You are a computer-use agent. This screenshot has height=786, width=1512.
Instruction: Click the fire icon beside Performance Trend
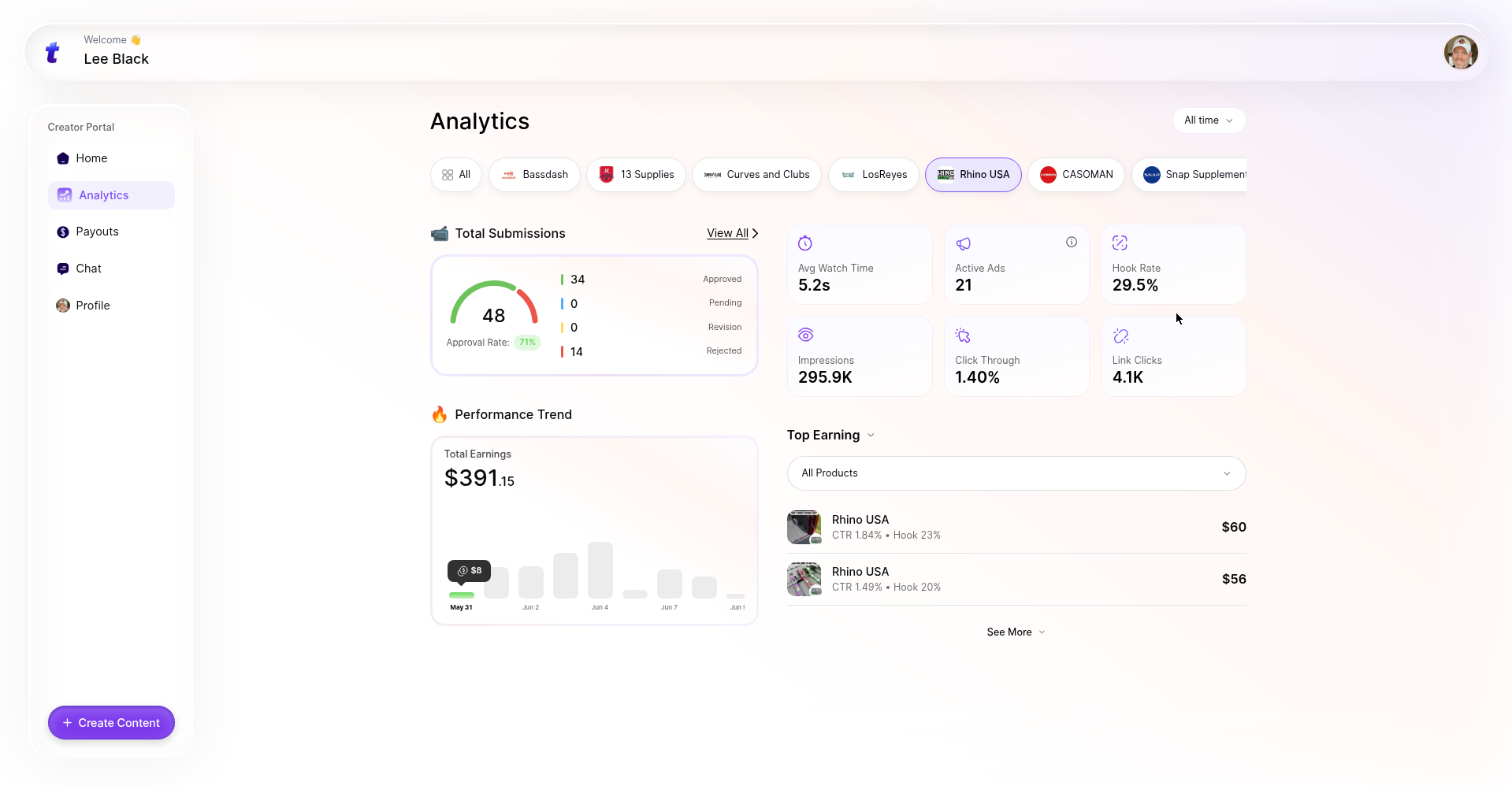point(440,414)
